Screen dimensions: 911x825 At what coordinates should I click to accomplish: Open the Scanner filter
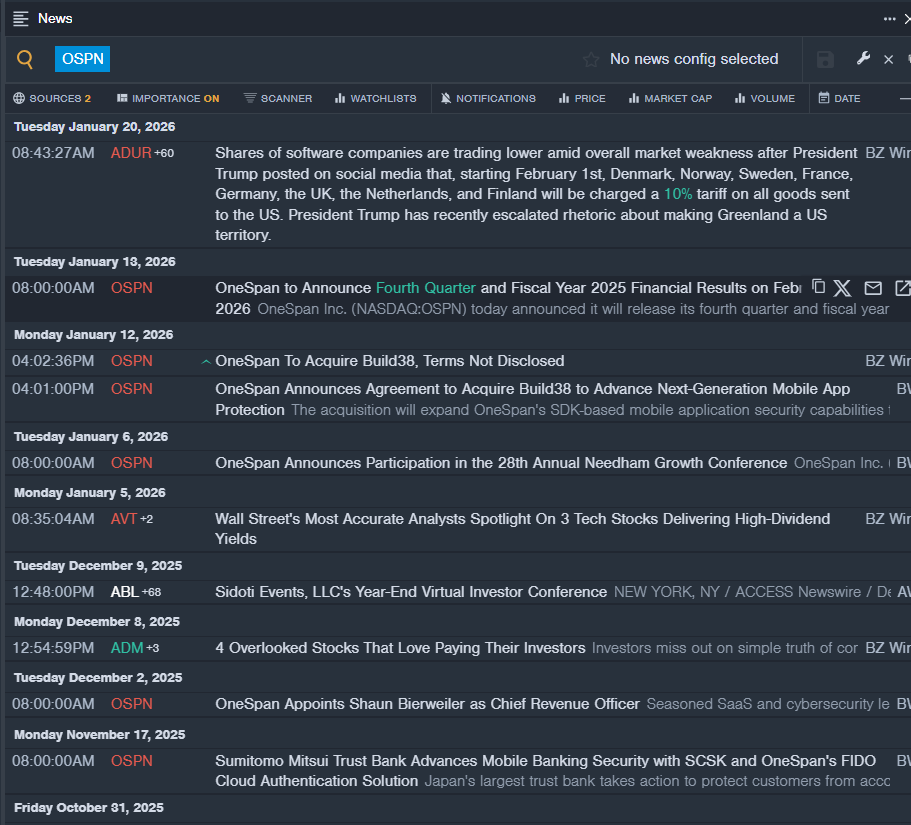(x=278, y=99)
